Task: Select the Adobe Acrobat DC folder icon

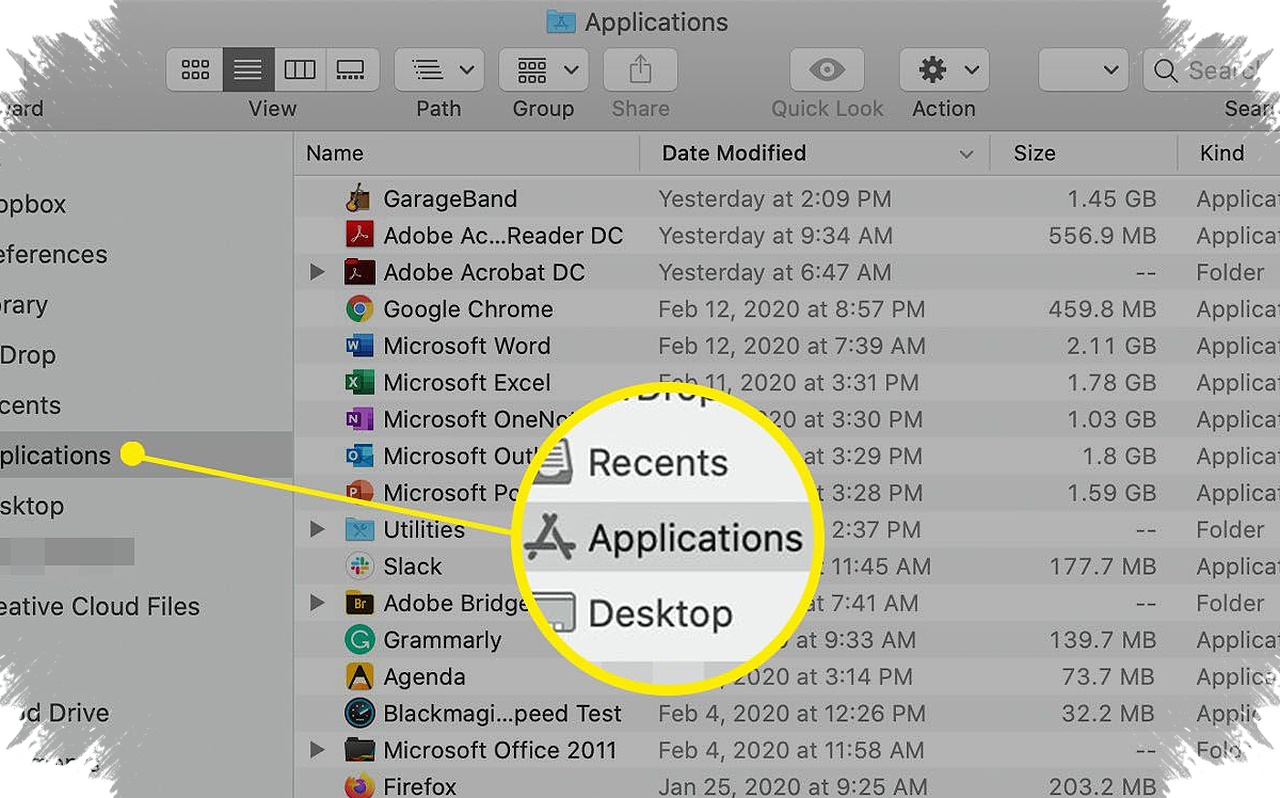Action: [359, 272]
